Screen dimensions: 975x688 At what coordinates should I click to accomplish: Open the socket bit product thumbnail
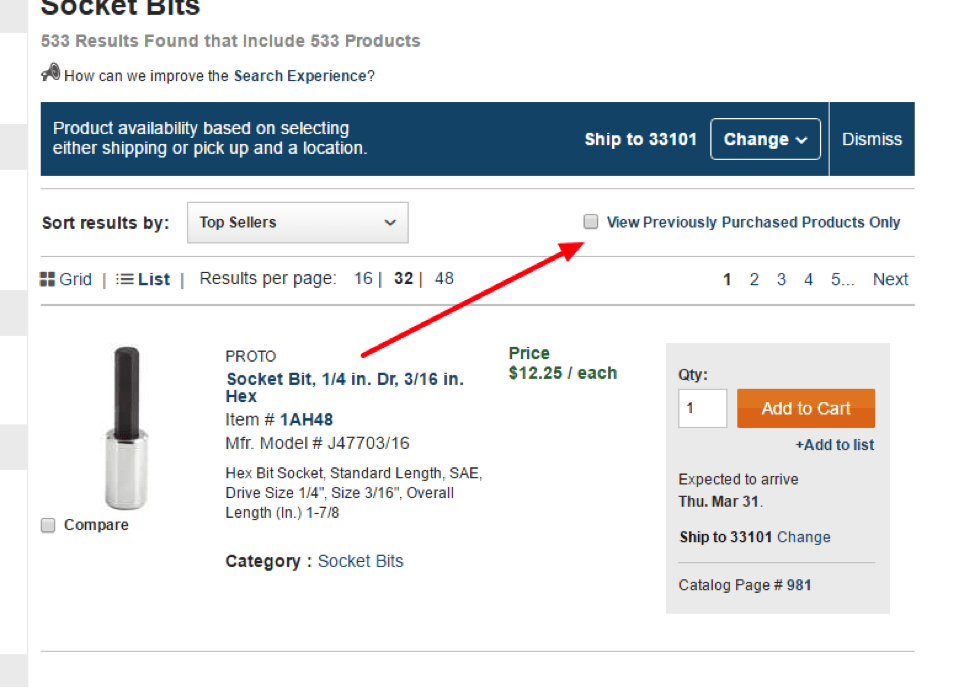point(127,429)
